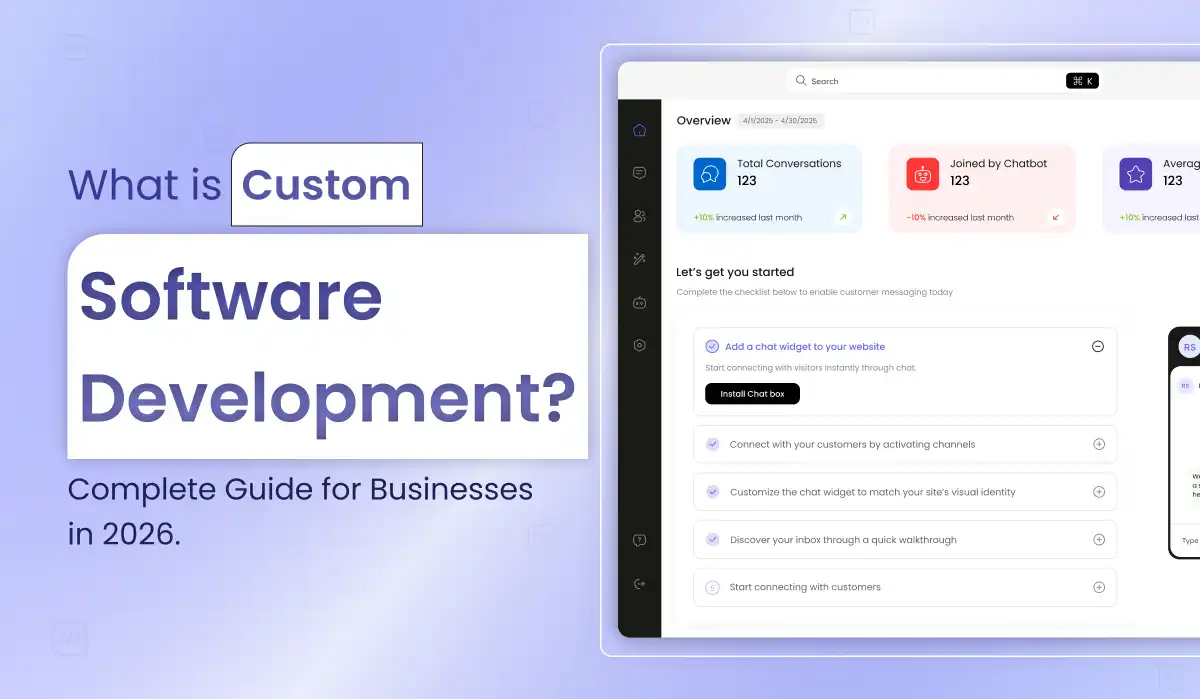
Task: Open the chat messages sidebar icon
Action: click(x=640, y=173)
